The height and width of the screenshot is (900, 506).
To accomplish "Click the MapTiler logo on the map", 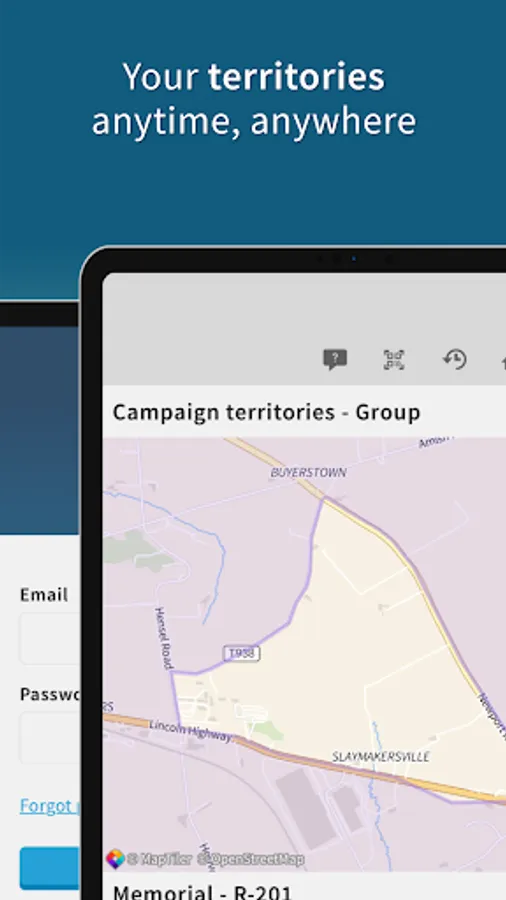I will pos(115,859).
